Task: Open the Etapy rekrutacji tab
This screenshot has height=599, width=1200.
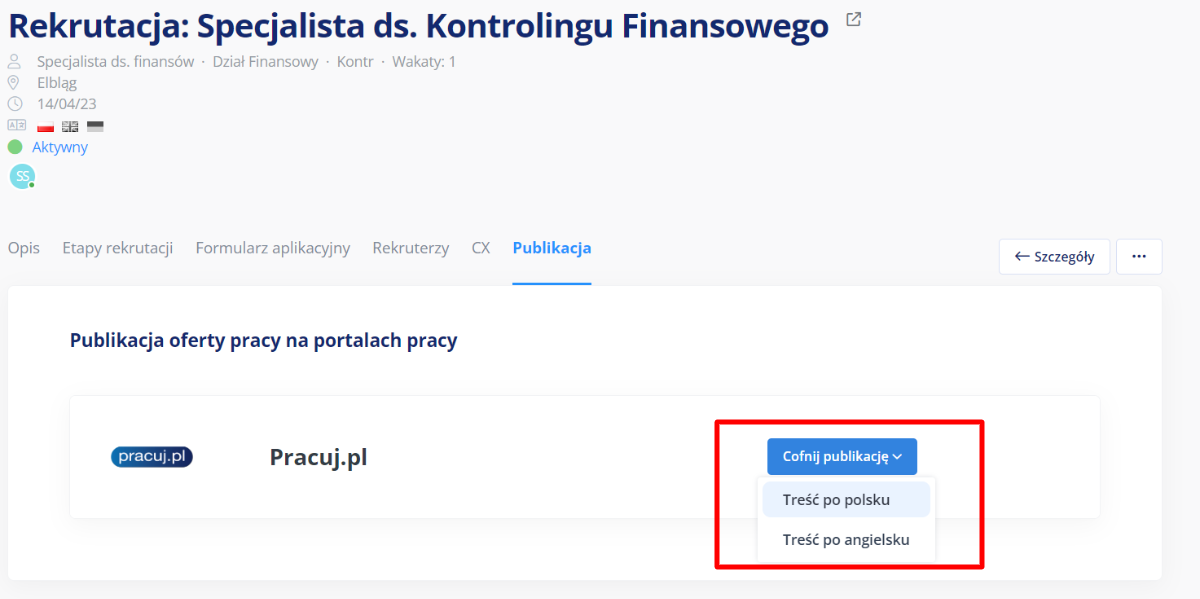Action: [117, 247]
